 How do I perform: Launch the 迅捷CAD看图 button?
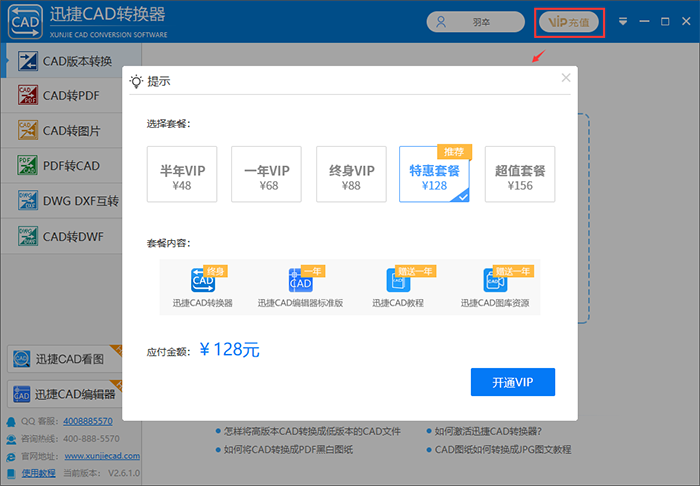(x=65, y=359)
